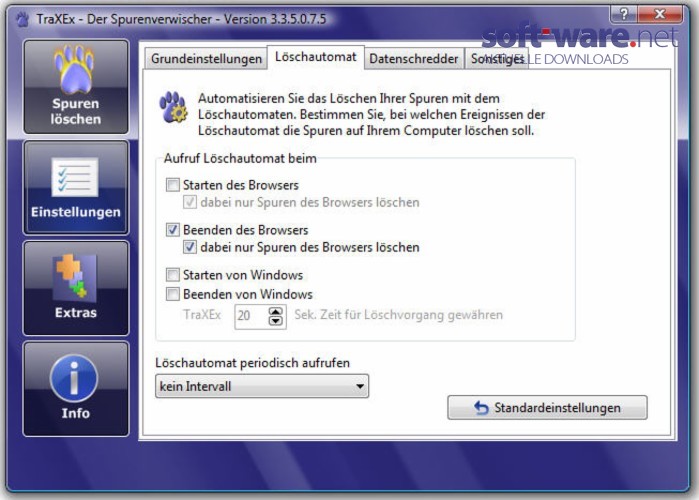The height and width of the screenshot is (500, 699).
Task: Open the kein Intervall dropdown
Action: click(262, 386)
